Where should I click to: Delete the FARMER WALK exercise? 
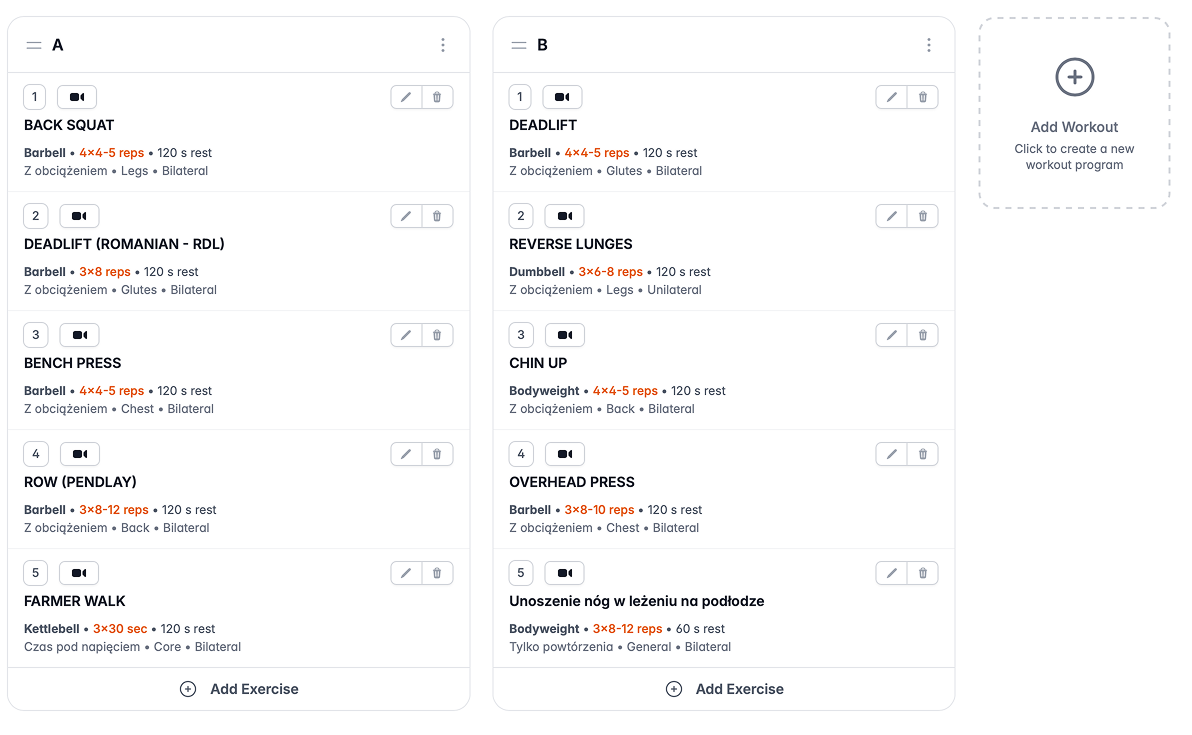[437, 573]
